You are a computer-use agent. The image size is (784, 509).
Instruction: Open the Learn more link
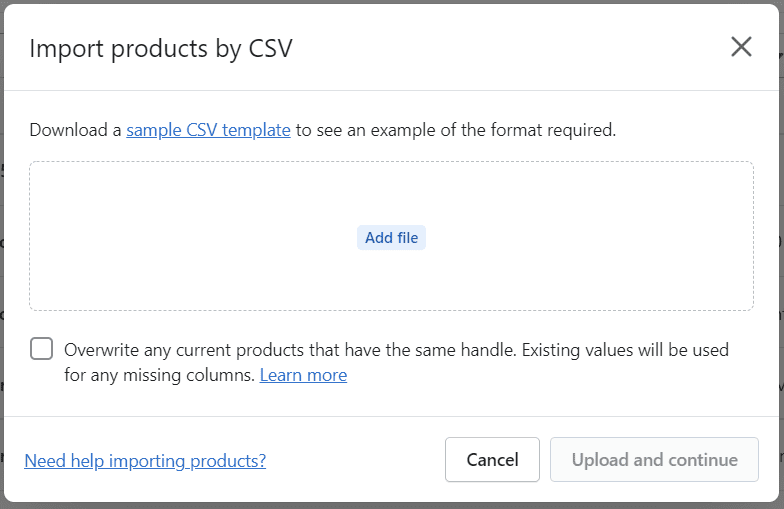click(x=303, y=375)
